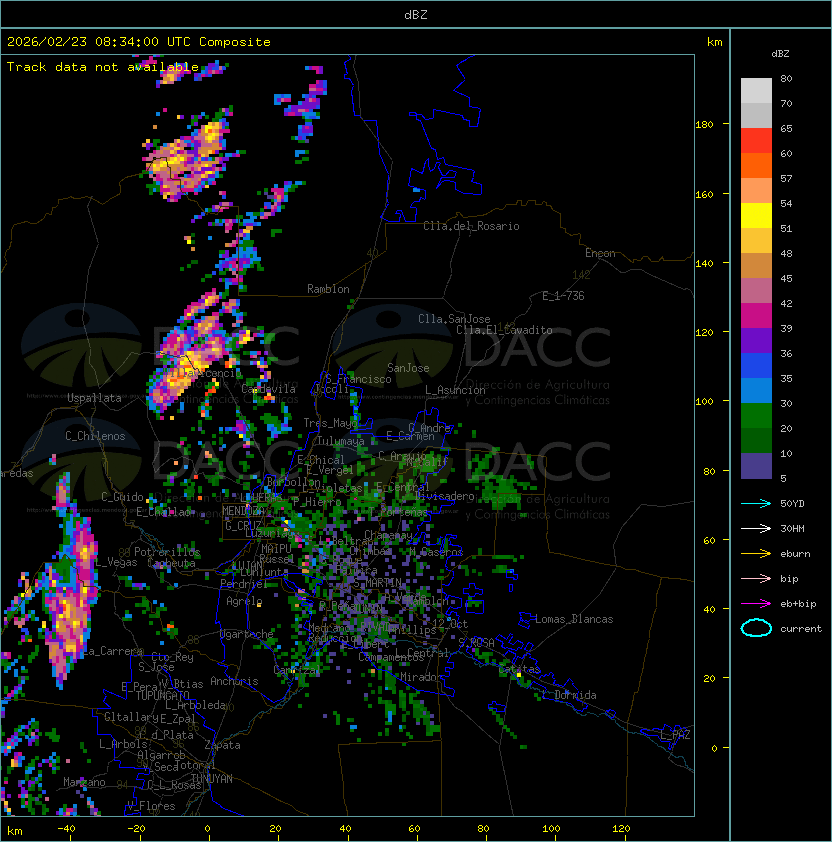Screen dimensions: 832x842
Task: Click the white 30HM arrow icon
Action: 756,528
